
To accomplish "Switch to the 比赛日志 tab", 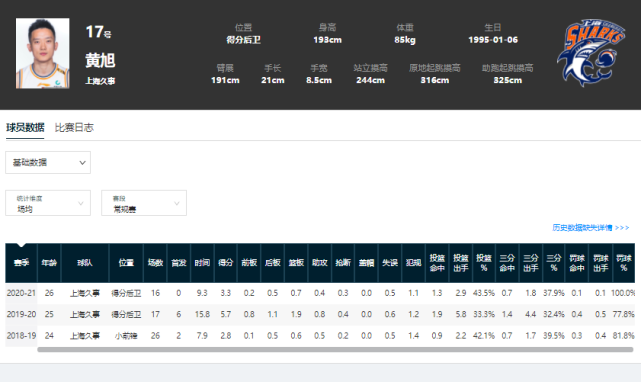I will pos(74,128).
